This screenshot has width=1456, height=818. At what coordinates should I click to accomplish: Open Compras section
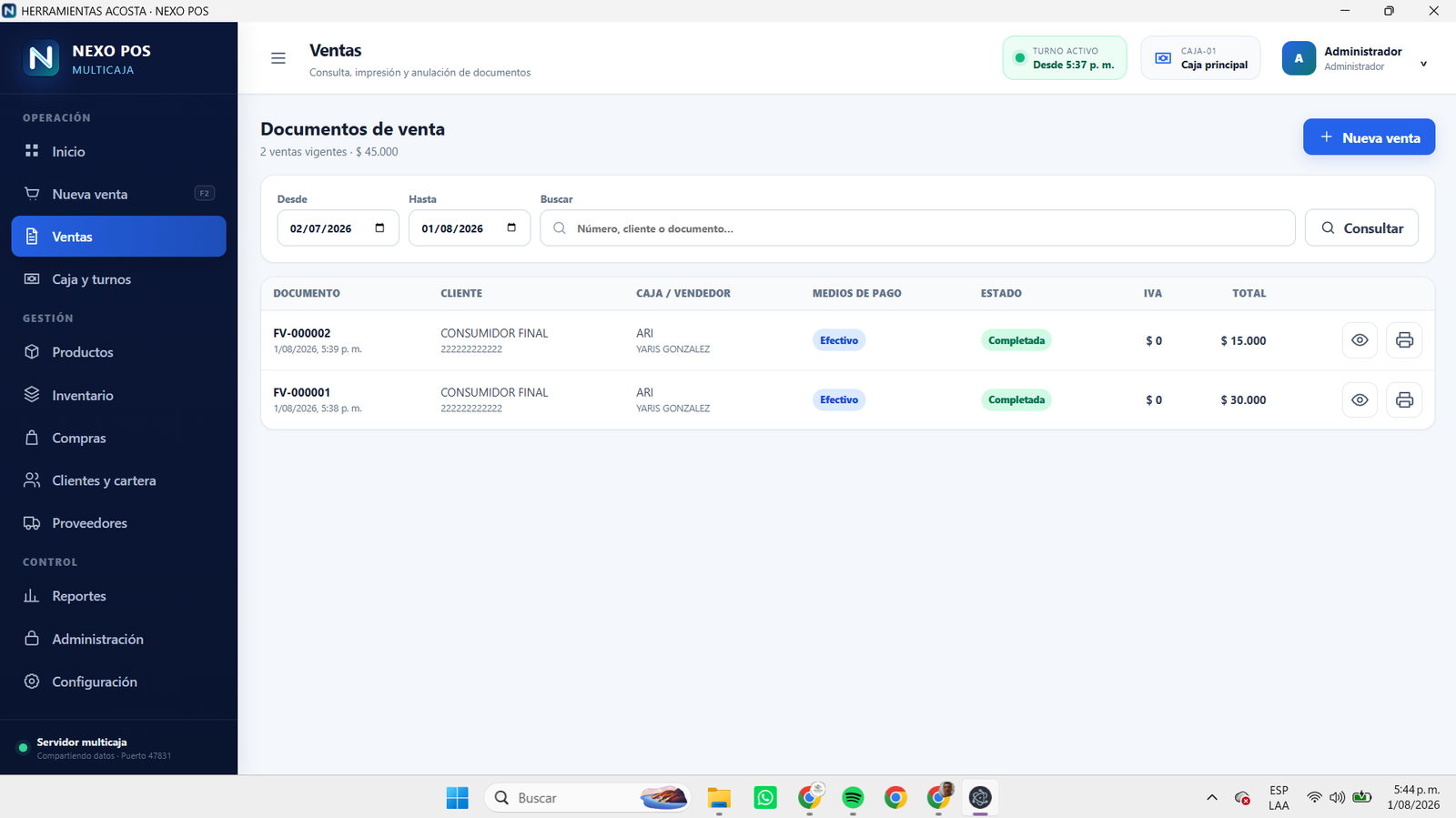click(118, 438)
